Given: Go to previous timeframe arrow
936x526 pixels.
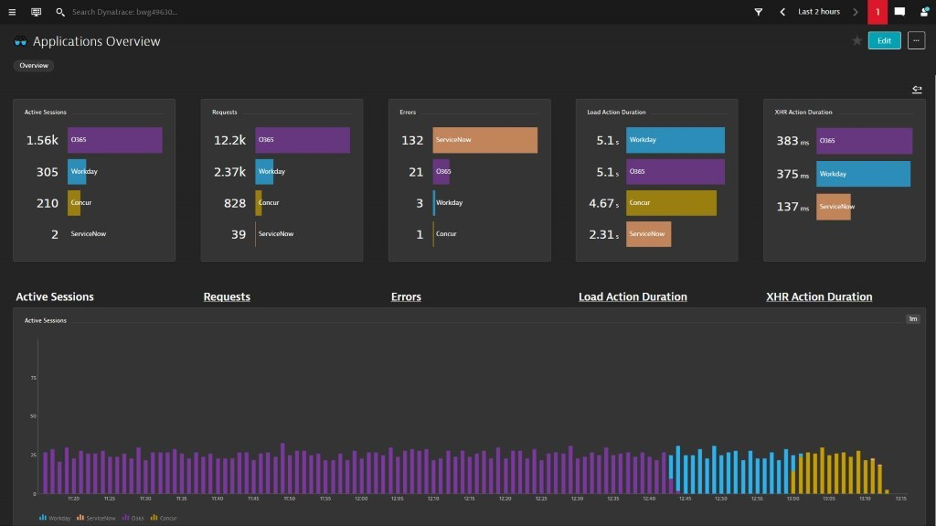Looking at the screenshot, I should click(782, 12).
